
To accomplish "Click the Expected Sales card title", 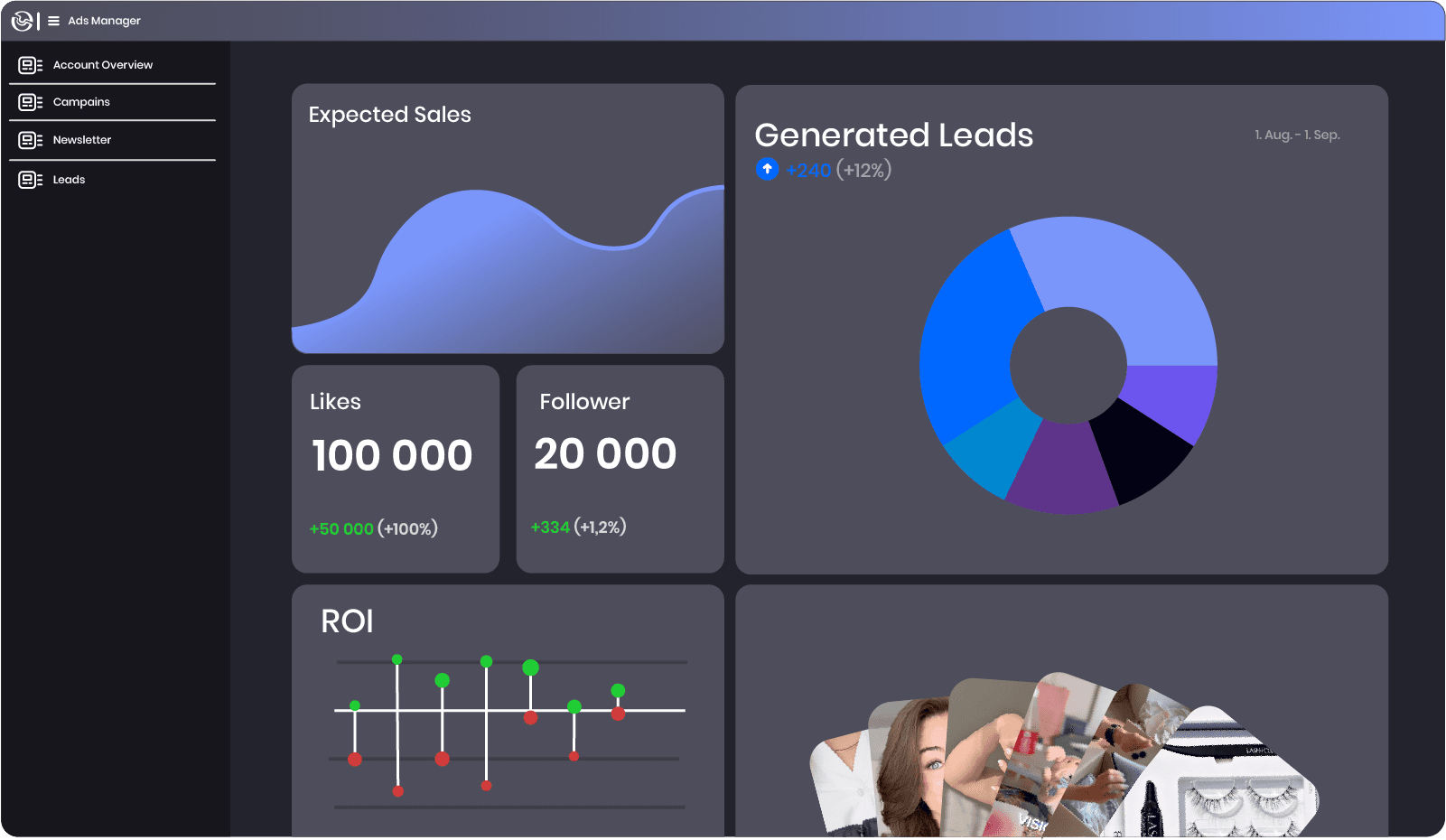I will pos(389,115).
